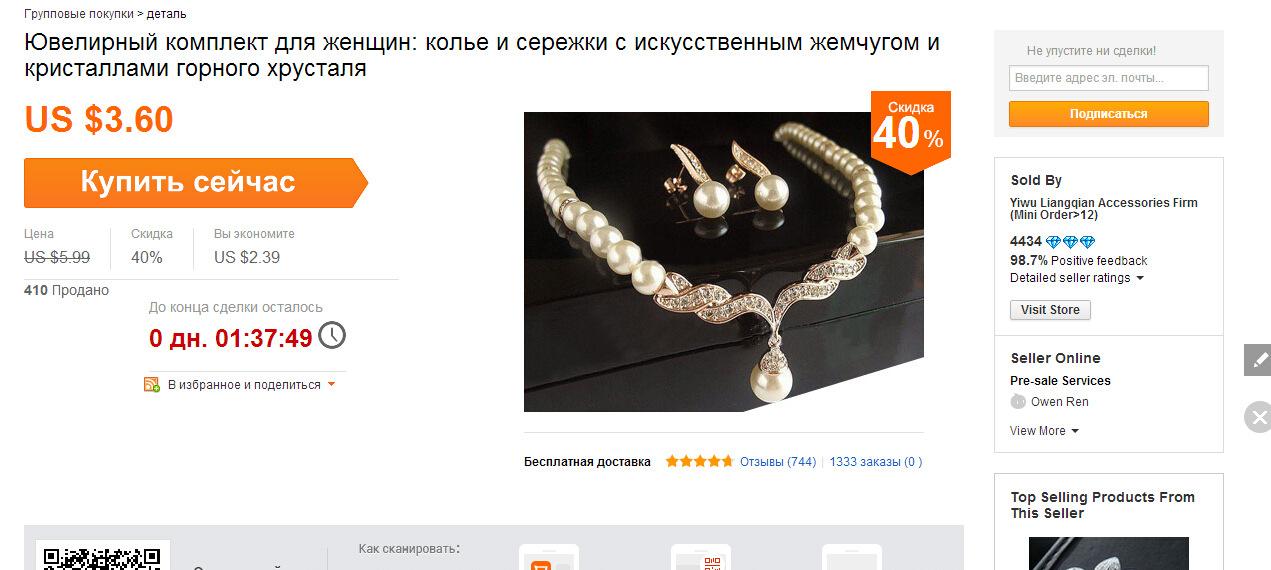Image resolution: width=1271 pixels, height=570 pixels.
Task: Click Owen Ren's chat avatar icon
Action: point(1018,402)
